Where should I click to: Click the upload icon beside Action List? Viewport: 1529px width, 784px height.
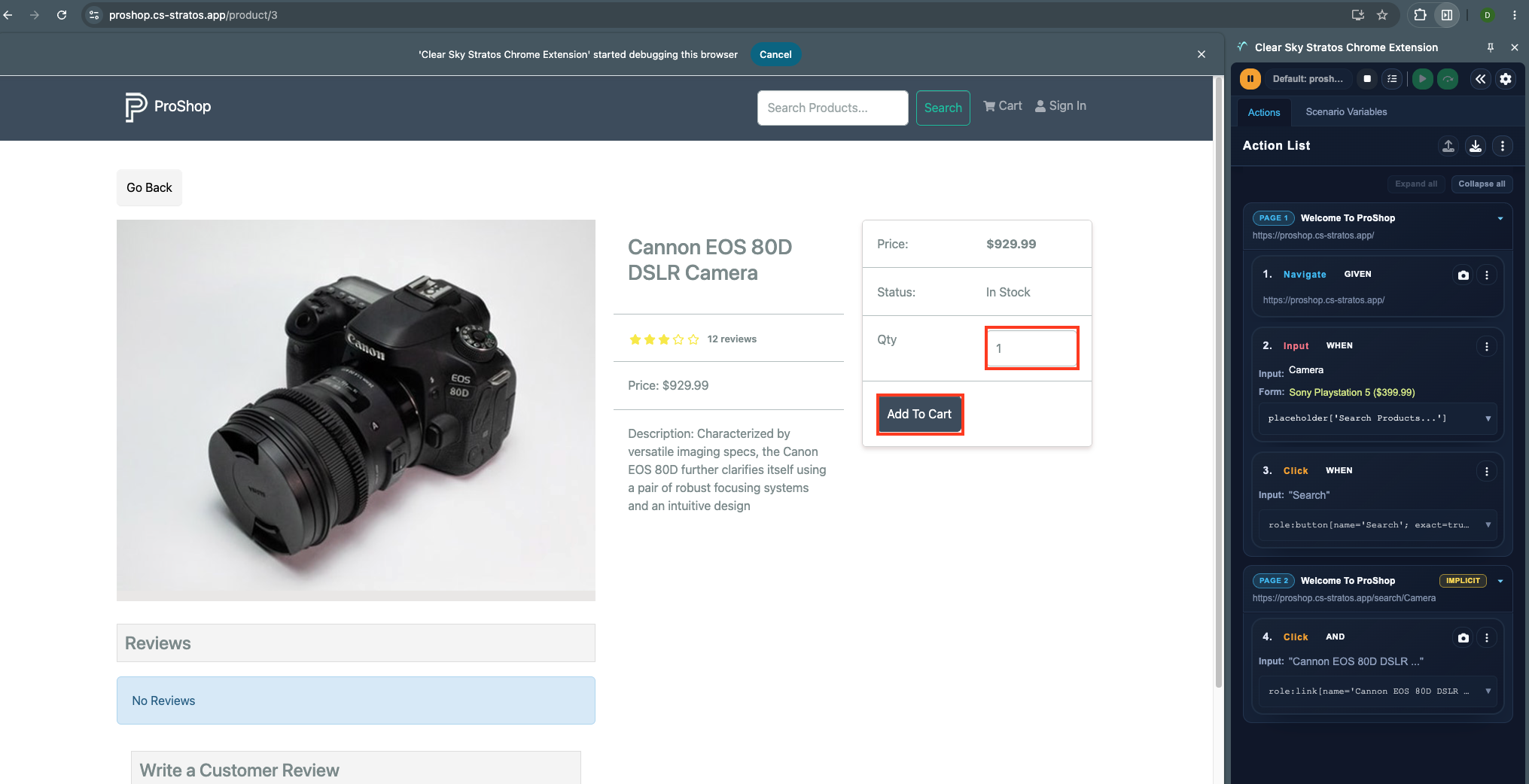[1448, 146]
